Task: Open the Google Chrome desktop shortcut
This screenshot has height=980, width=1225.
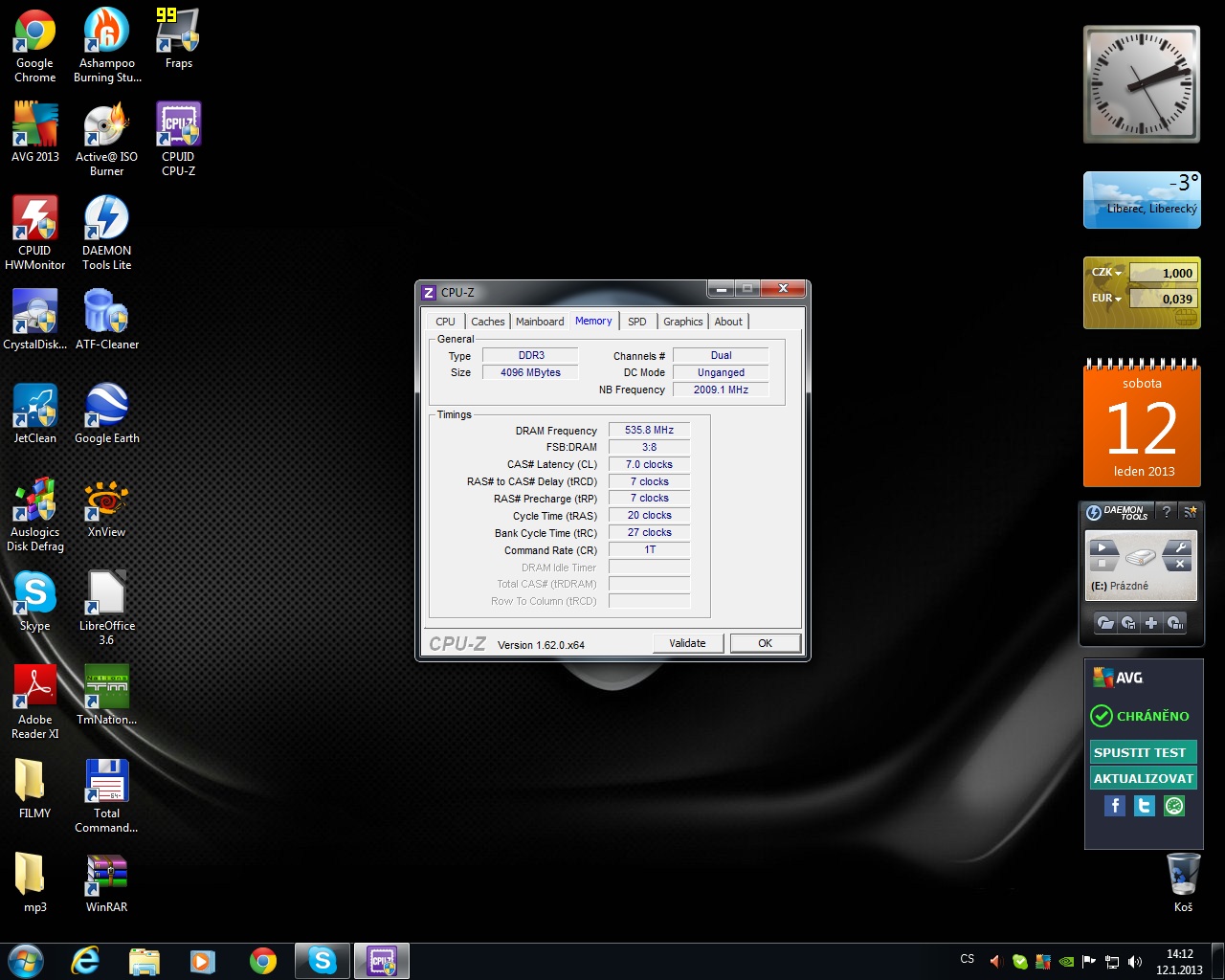Action: tap(34, 46)
